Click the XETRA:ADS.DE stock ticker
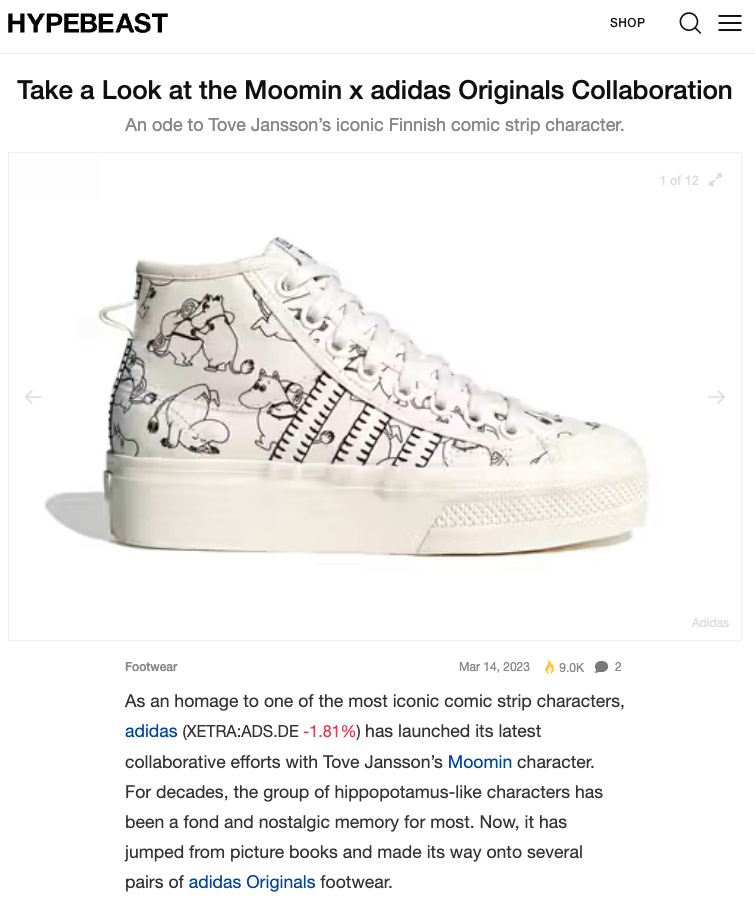The height and width of the screenshot is (904, 755). point(243,731)
